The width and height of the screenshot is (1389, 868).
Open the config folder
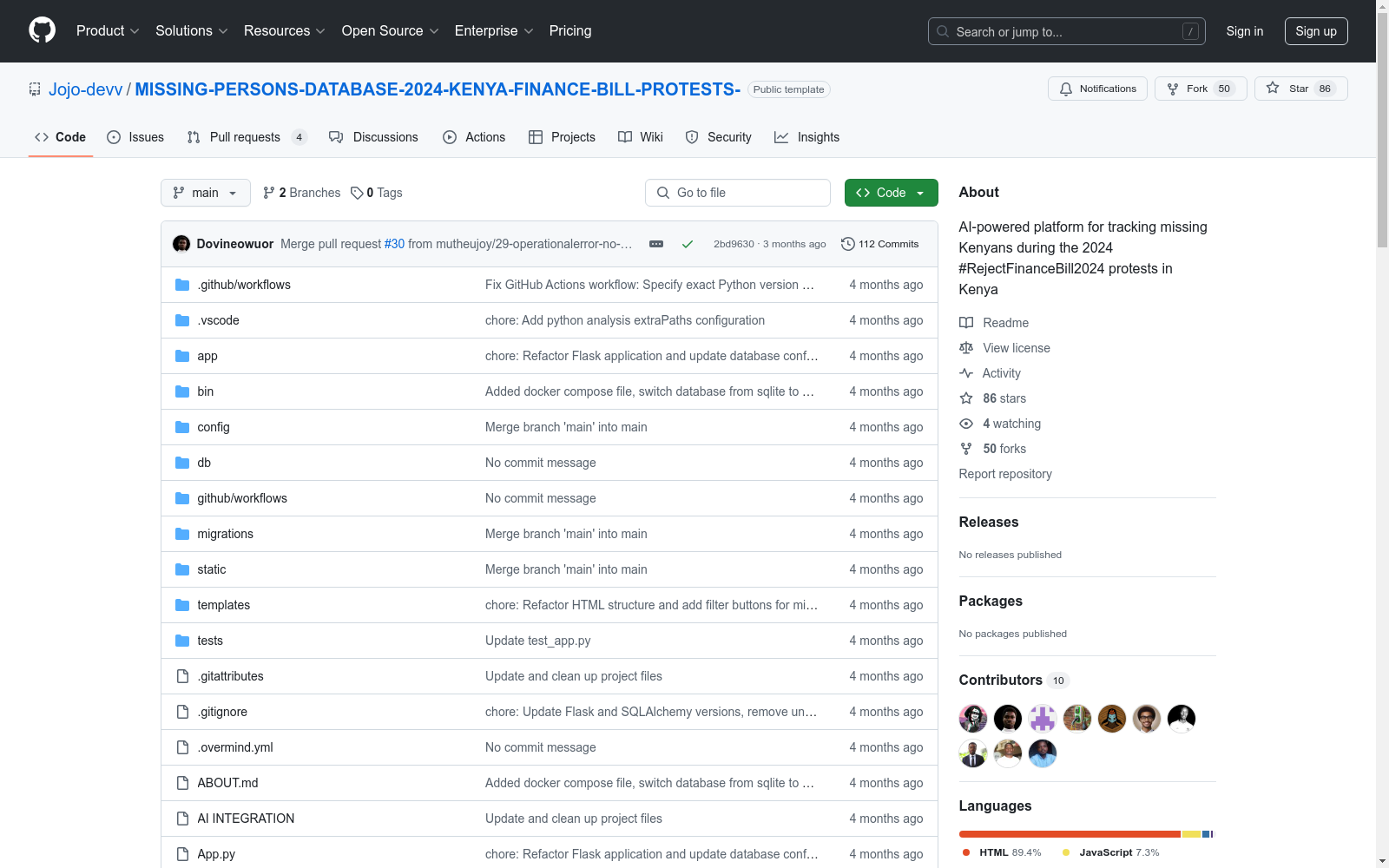pyautogui.click(x=214, y=427)
